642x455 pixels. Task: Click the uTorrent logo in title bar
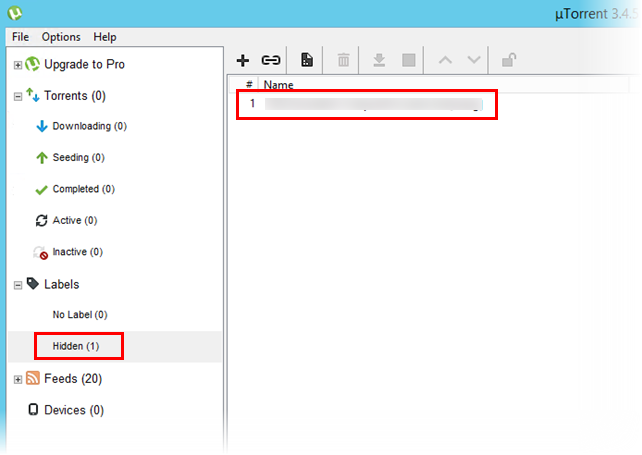pos(15,13)
